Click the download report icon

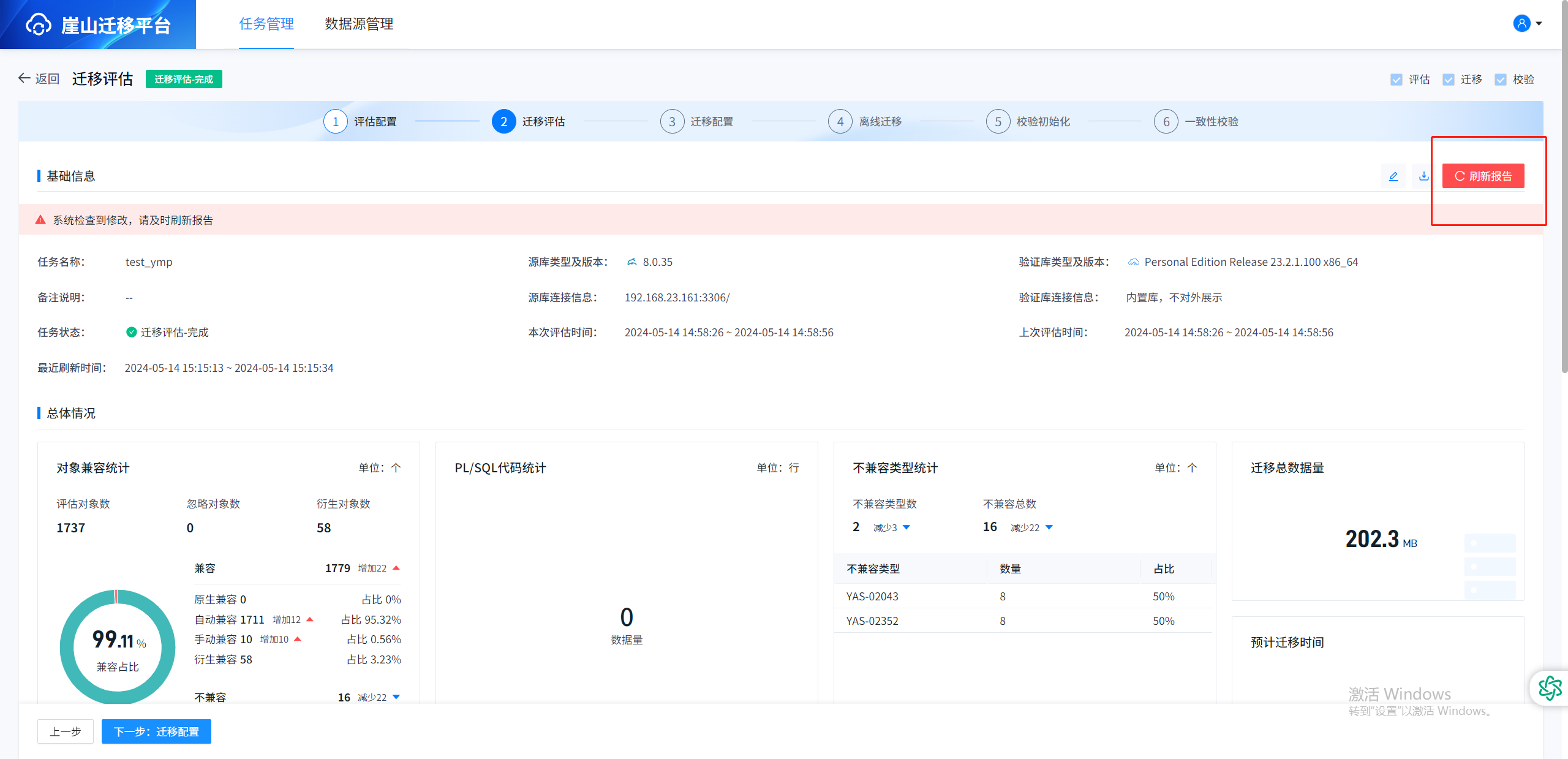(1423, 176)
